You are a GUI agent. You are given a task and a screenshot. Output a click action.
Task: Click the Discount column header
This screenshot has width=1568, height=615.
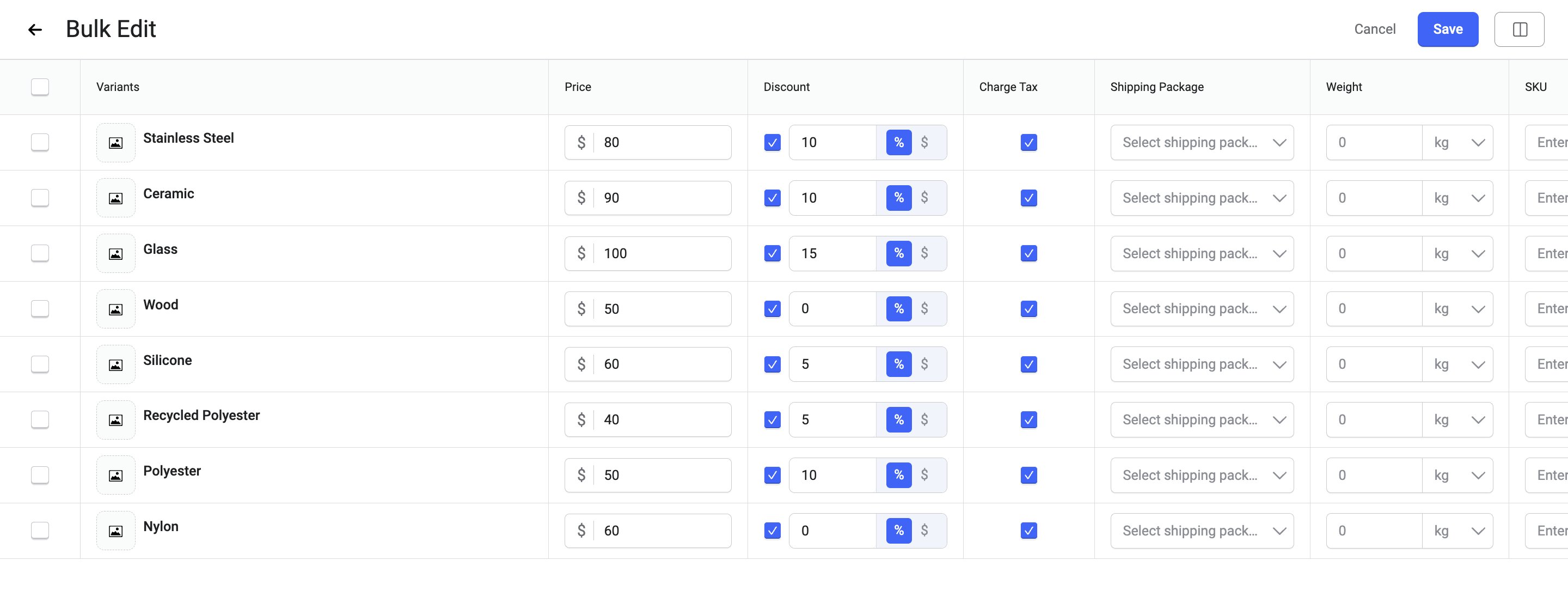pyautogui.click(x=786, y=87)
